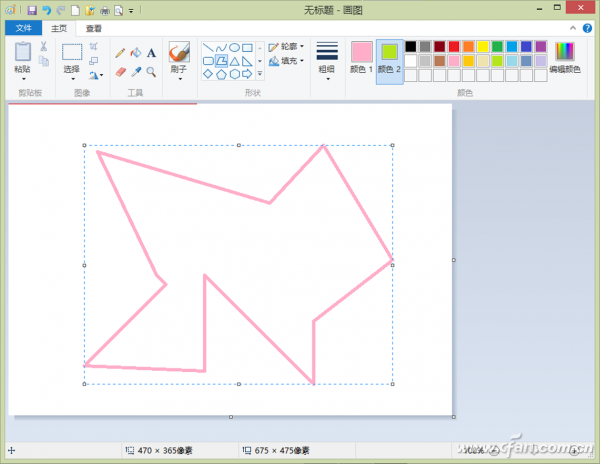Click the Crop icon
This screenshot has width=600, height=464.
point(93,46)
